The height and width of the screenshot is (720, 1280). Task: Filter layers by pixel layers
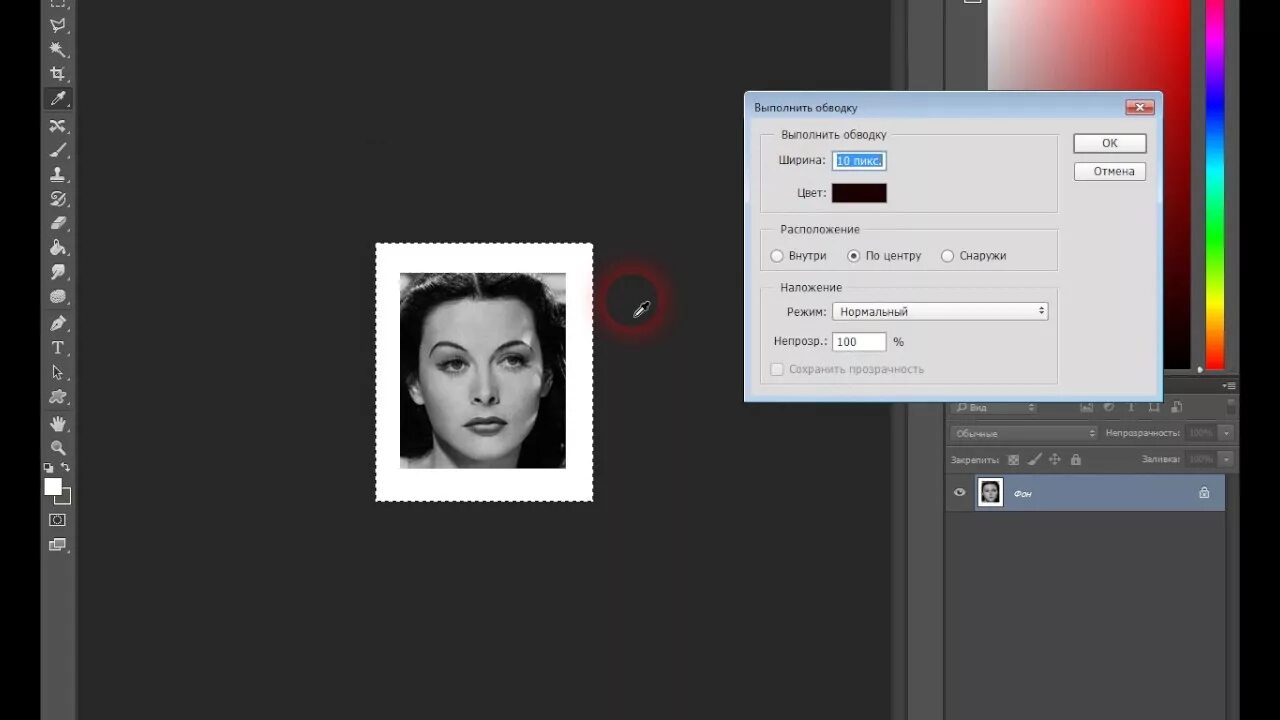click(x=1086, y=407)
